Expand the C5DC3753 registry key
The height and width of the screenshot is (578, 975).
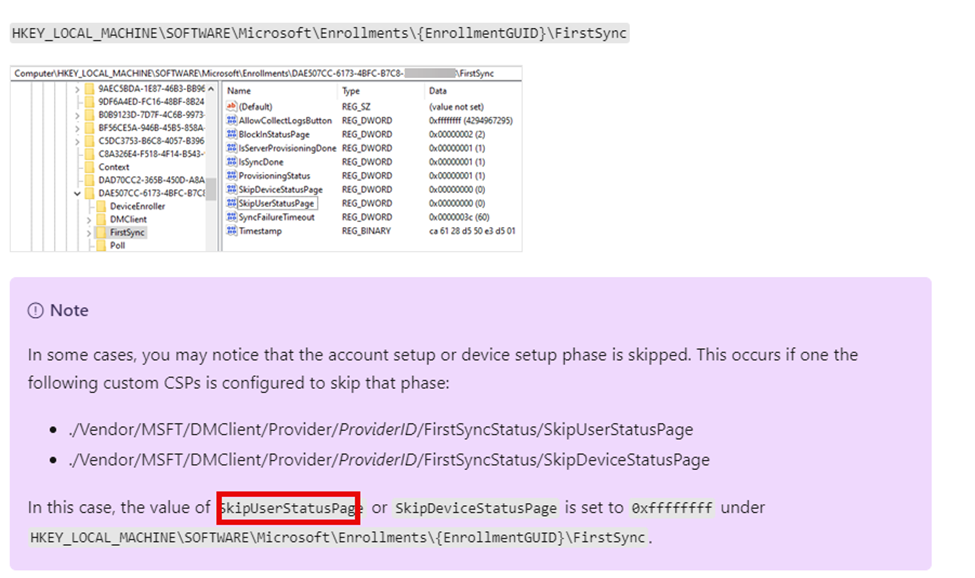point(77,141)
